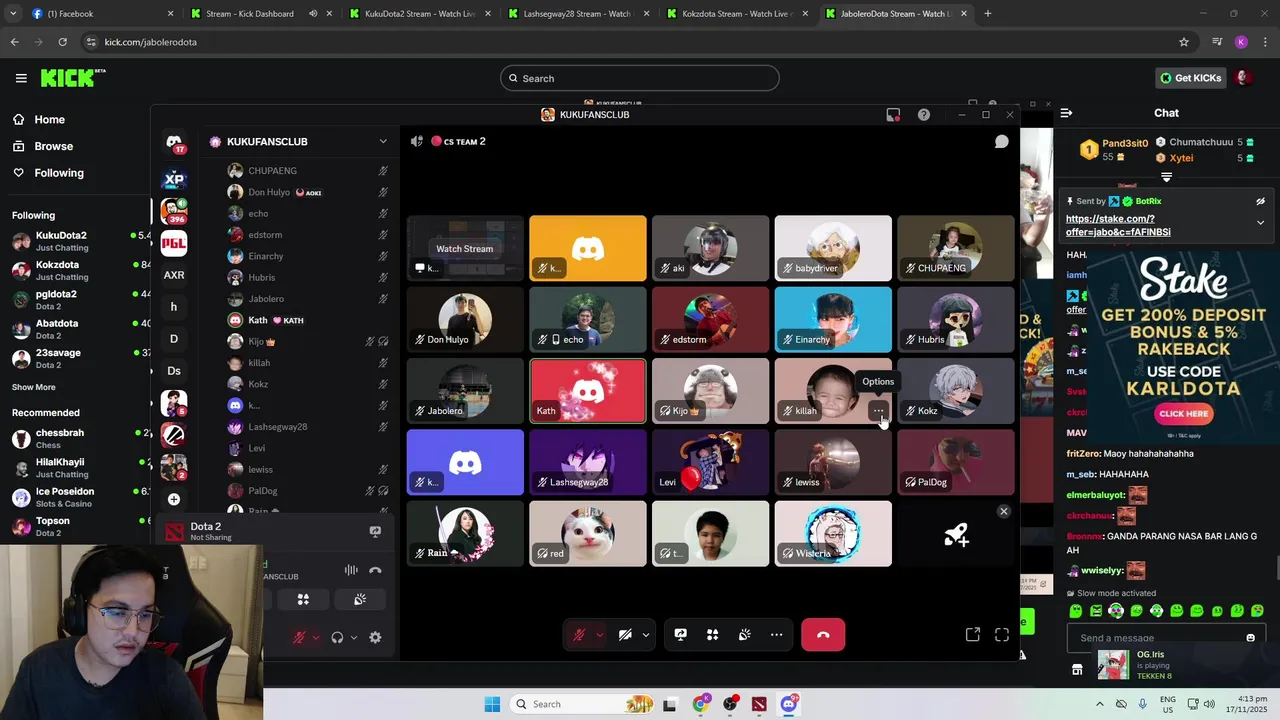The image size is (1280, 720).
Task: Click the Get KICKs button
Action: pos(1190,78)
